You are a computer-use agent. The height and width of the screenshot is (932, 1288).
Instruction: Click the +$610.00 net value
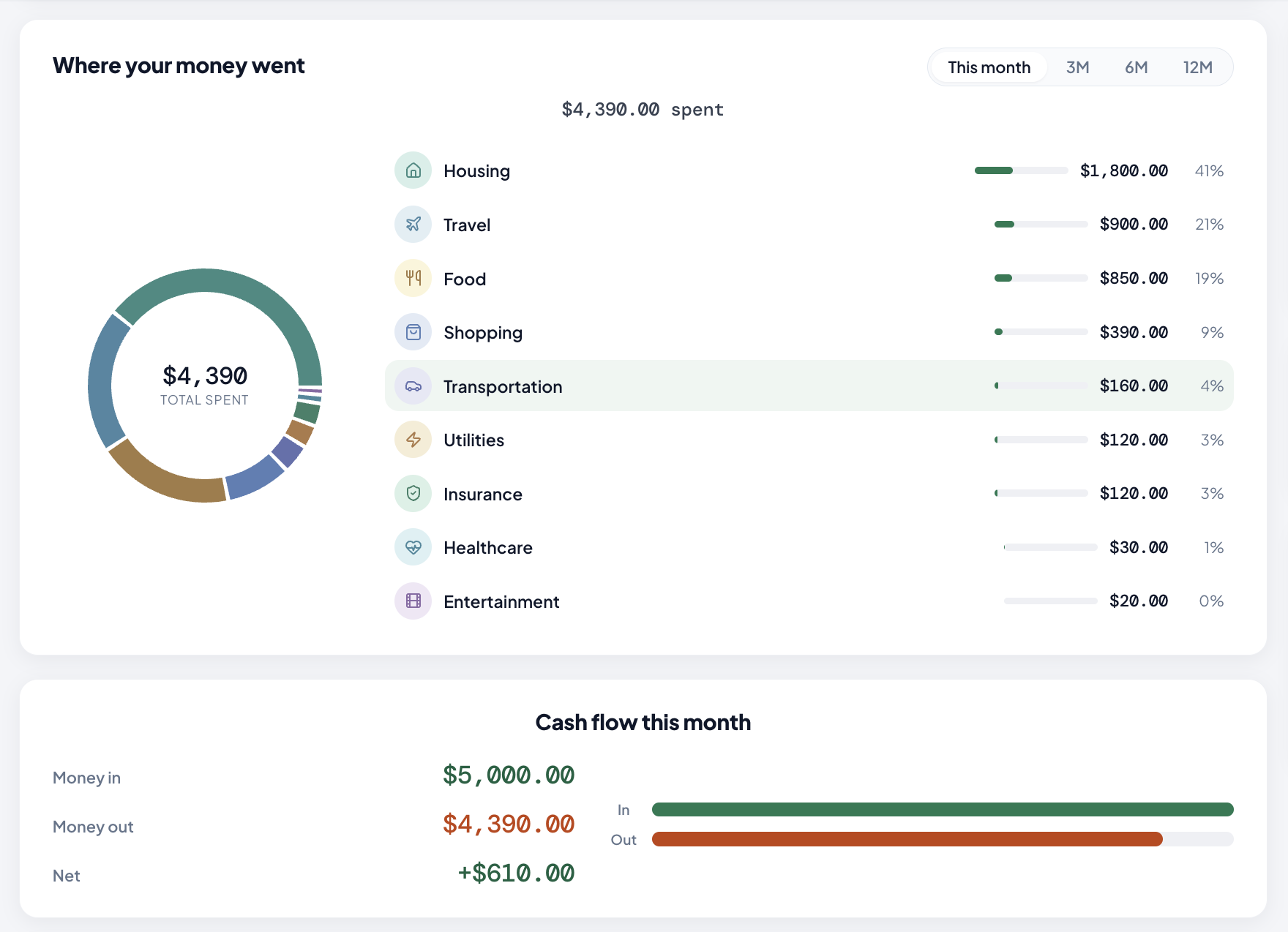click(x=516, y=873)
